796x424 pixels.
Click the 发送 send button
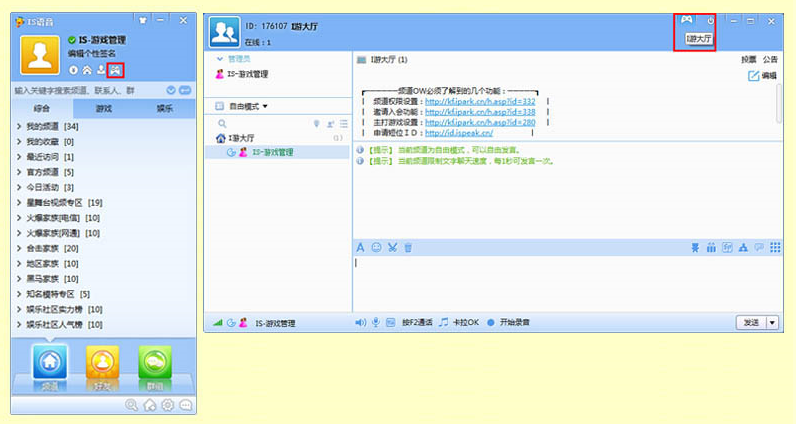pyautogui.click(x=750, y=322)
